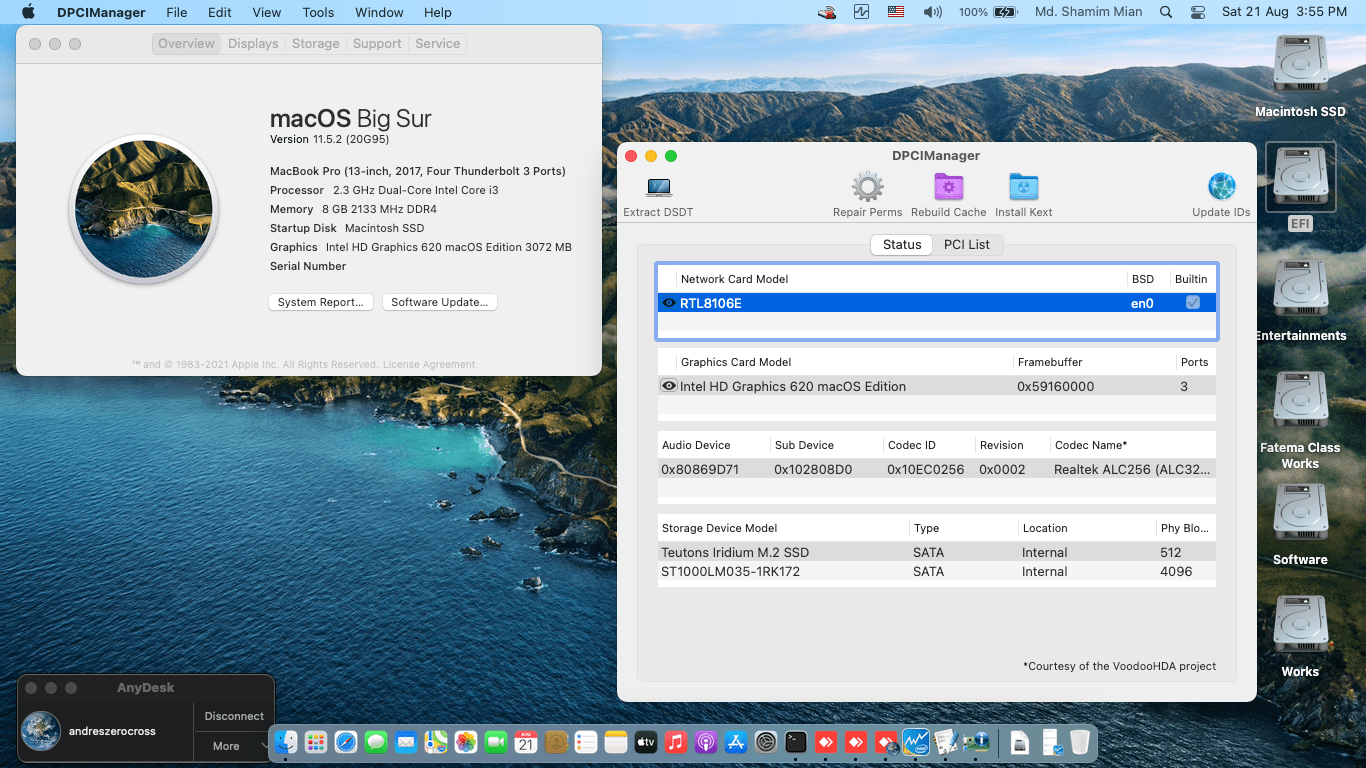Click the Rebuild Cache toolbar icon

point(948,187)
